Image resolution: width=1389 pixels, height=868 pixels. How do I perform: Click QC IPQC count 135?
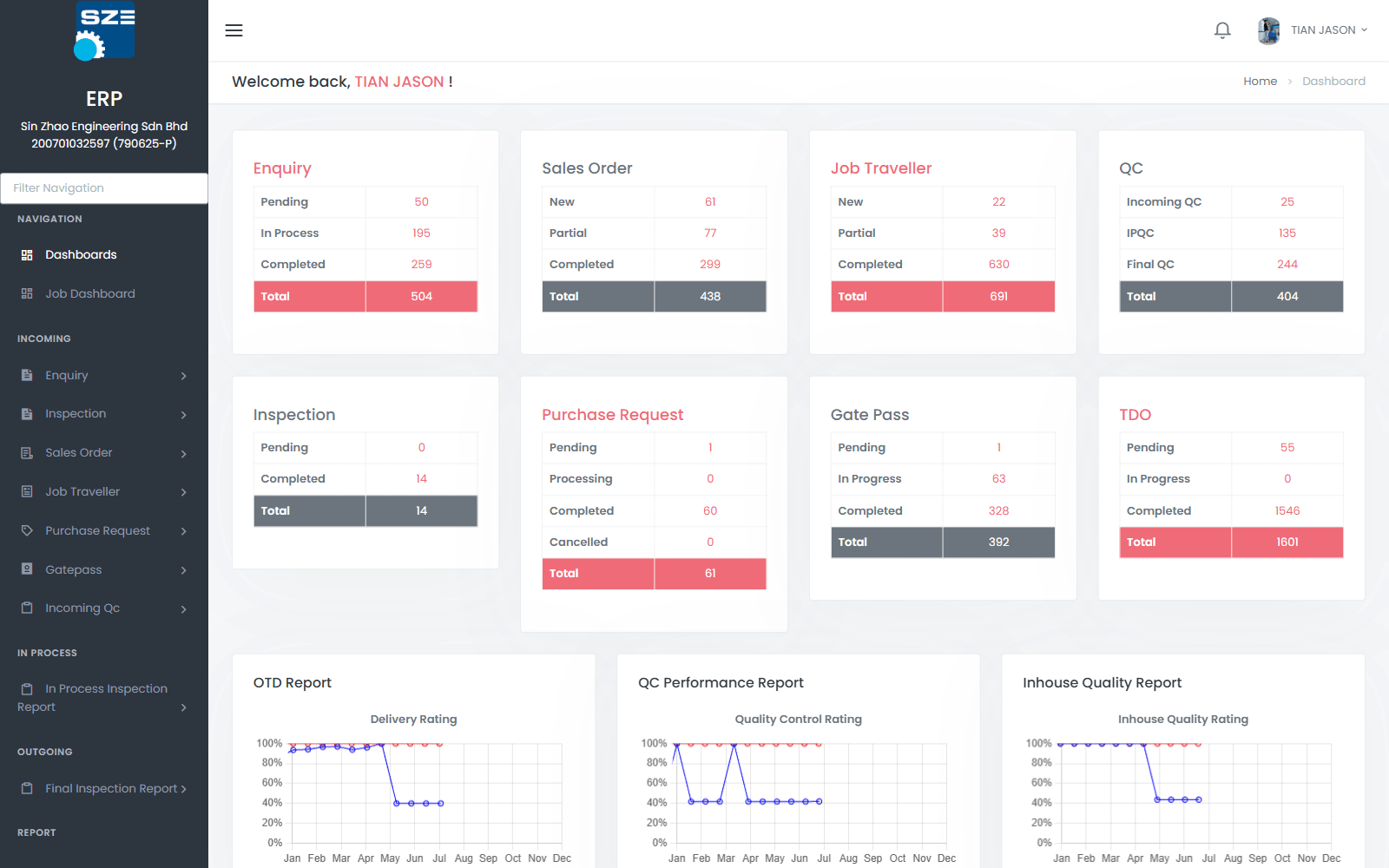point(1287,233)
